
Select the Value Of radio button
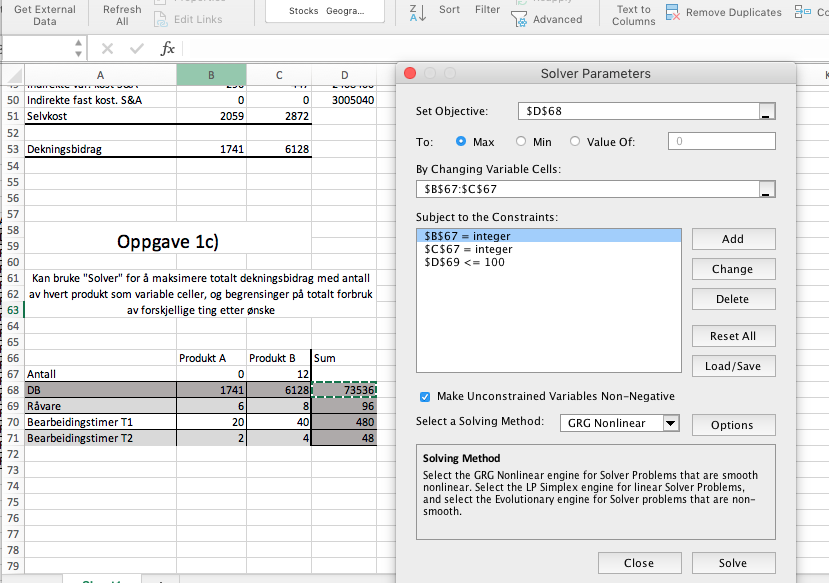pyautogui.click(x=575, y=142)
